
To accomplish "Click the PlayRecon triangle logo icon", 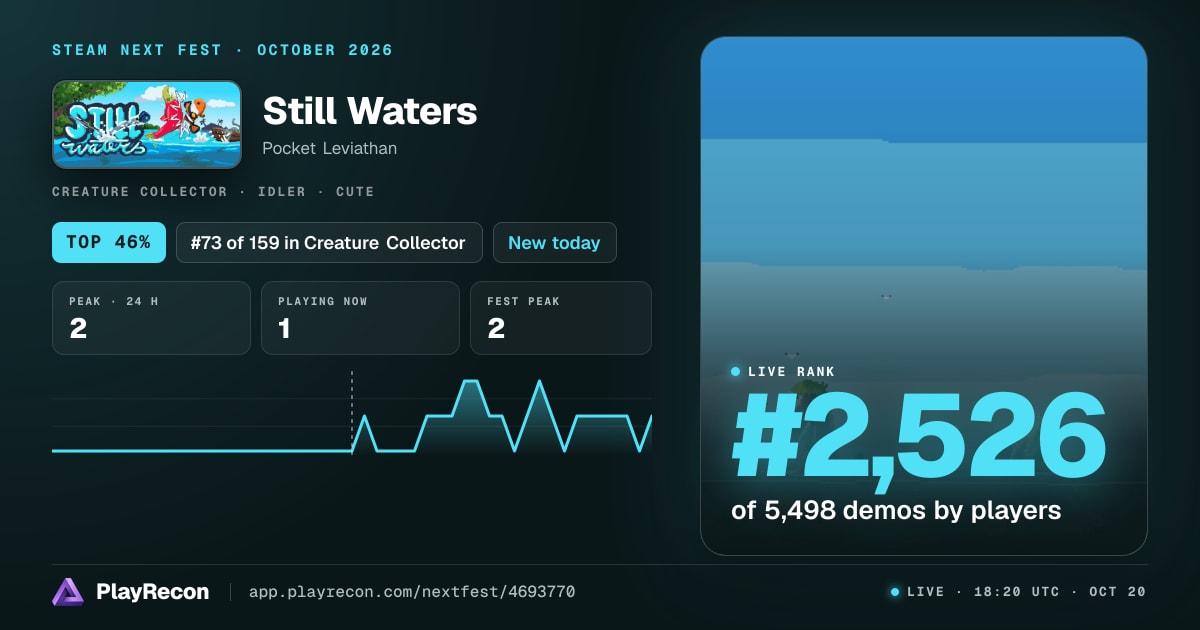I will [68, 592].
